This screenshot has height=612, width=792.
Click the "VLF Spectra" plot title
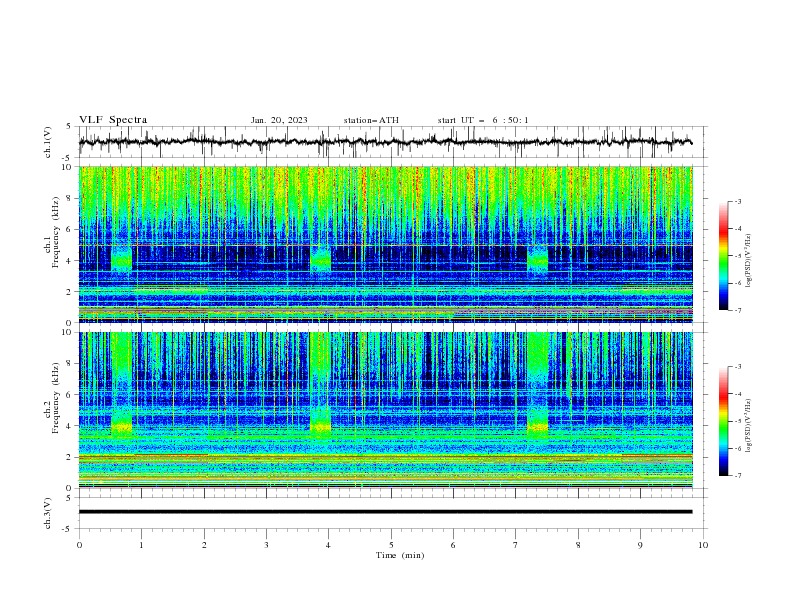pyautogui.click(x=113, y=120)
